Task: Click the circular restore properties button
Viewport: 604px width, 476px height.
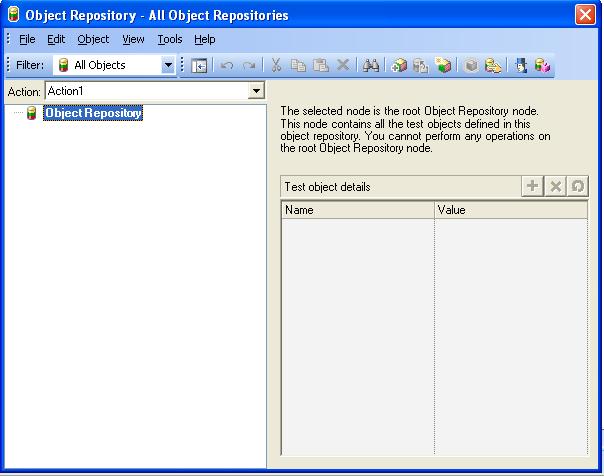Action: coord(577,186)
